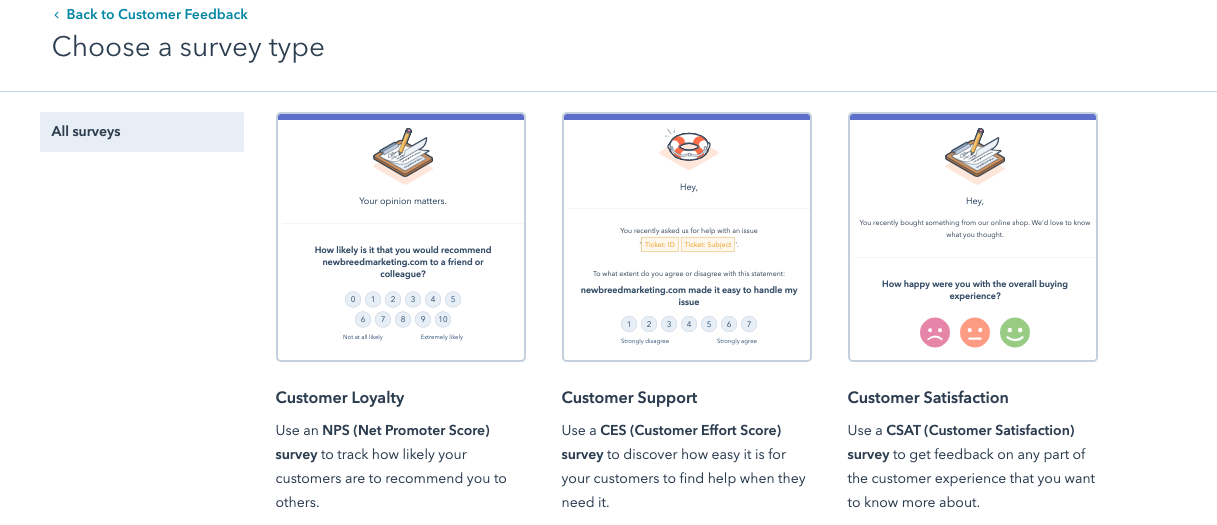Select the orange neutral face emoji
Screen dimensions: 1217x525
coord(974,332)
